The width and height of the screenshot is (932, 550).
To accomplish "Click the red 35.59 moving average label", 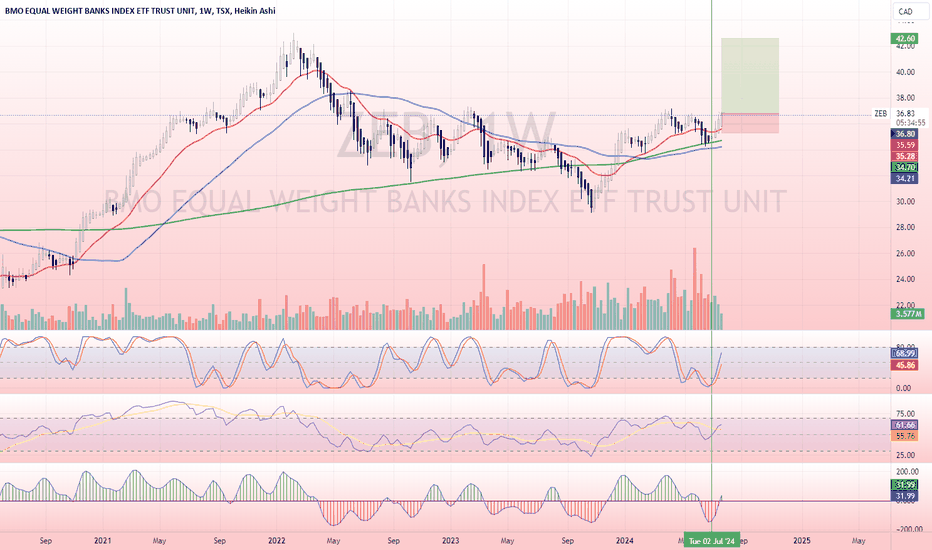I will pos(905,145).
